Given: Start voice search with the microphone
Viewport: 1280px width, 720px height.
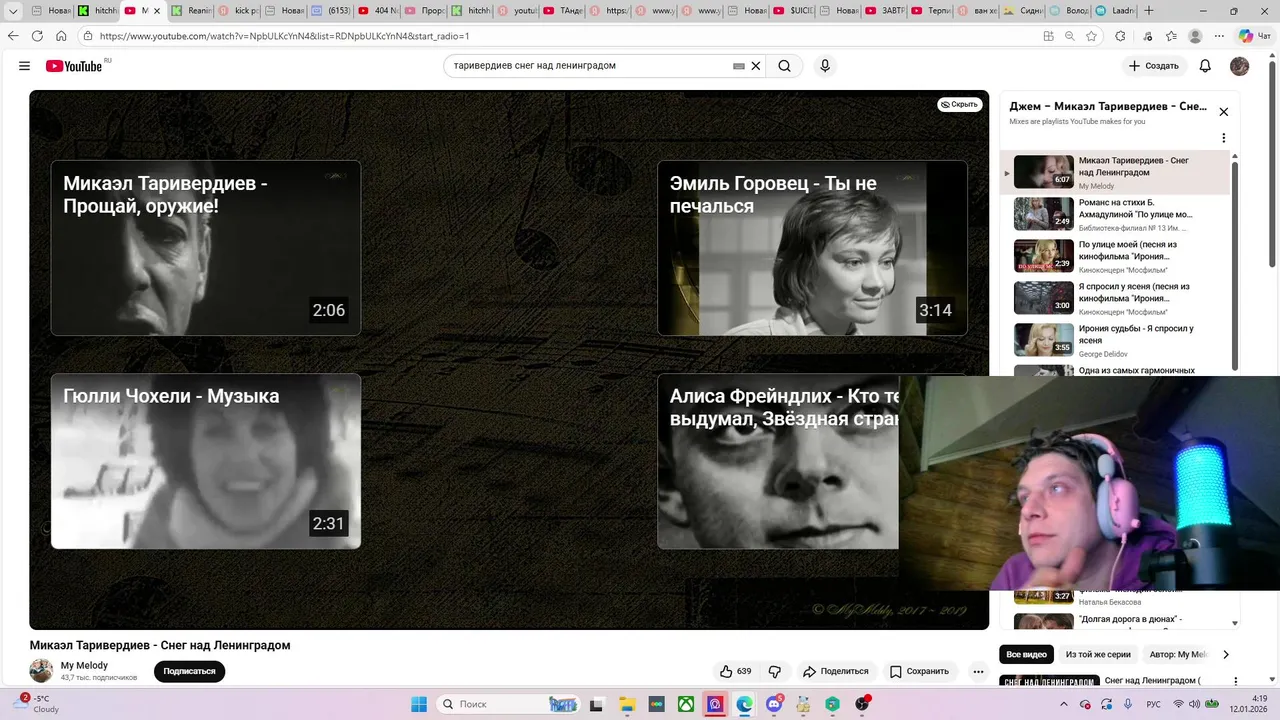Looking at the screenshot, I should pos(825,66).
